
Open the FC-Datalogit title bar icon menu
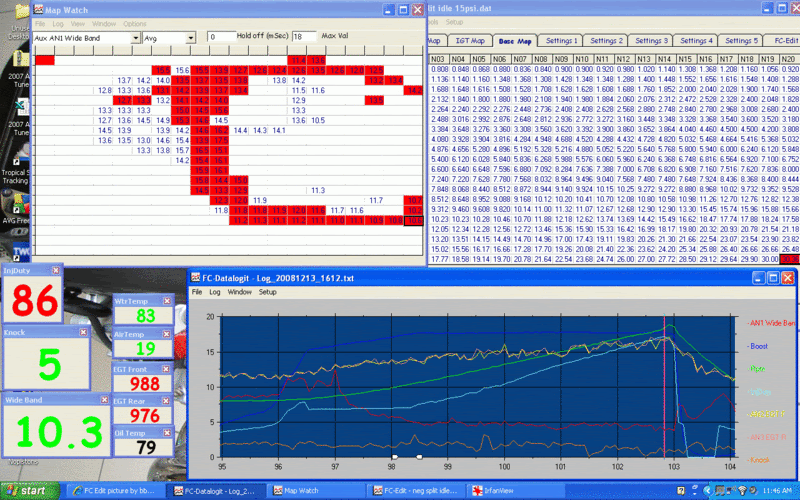tap(195, 278)
